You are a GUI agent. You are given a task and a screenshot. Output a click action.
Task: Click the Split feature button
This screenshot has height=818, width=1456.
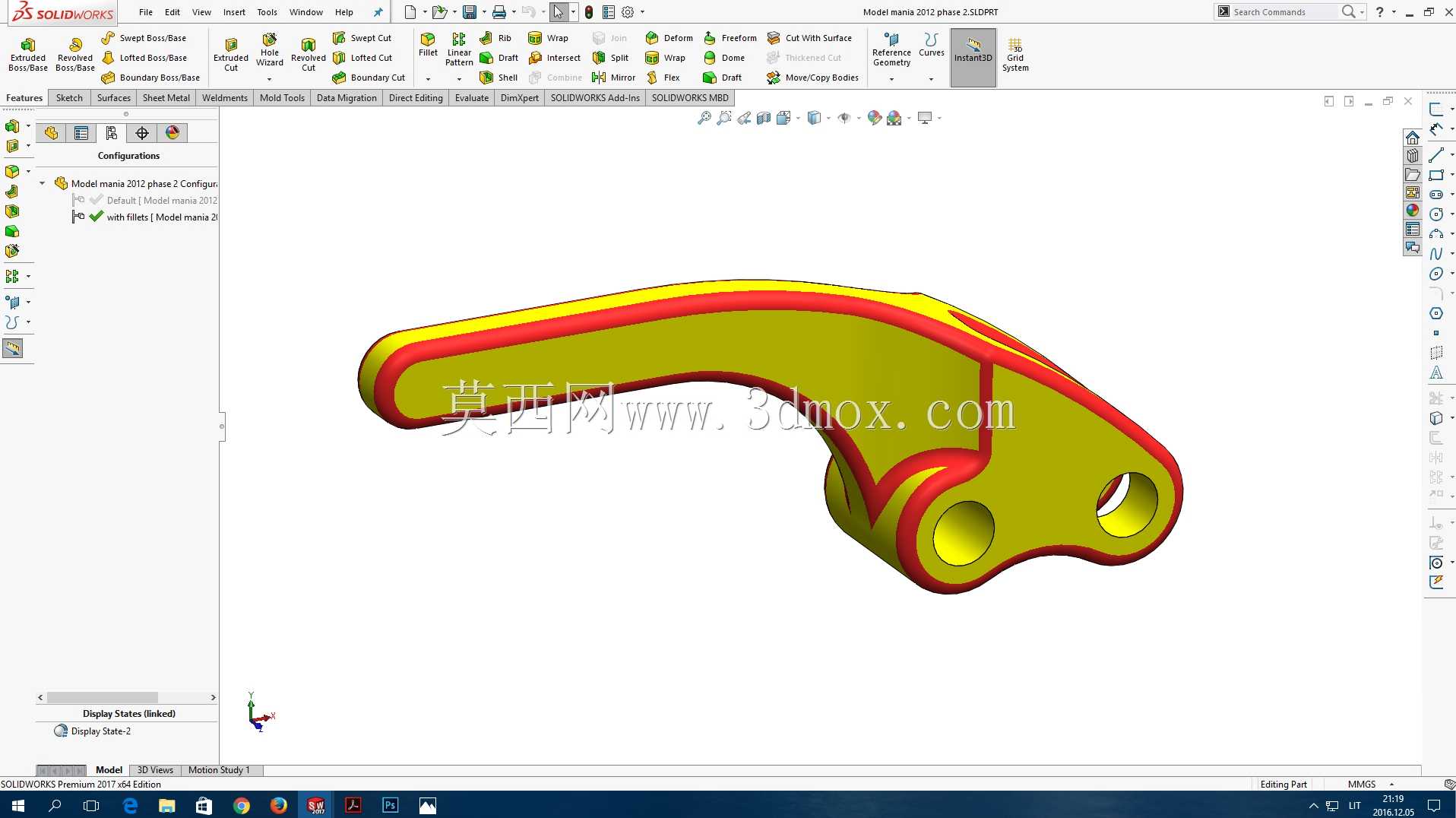[x=611, y=58]
